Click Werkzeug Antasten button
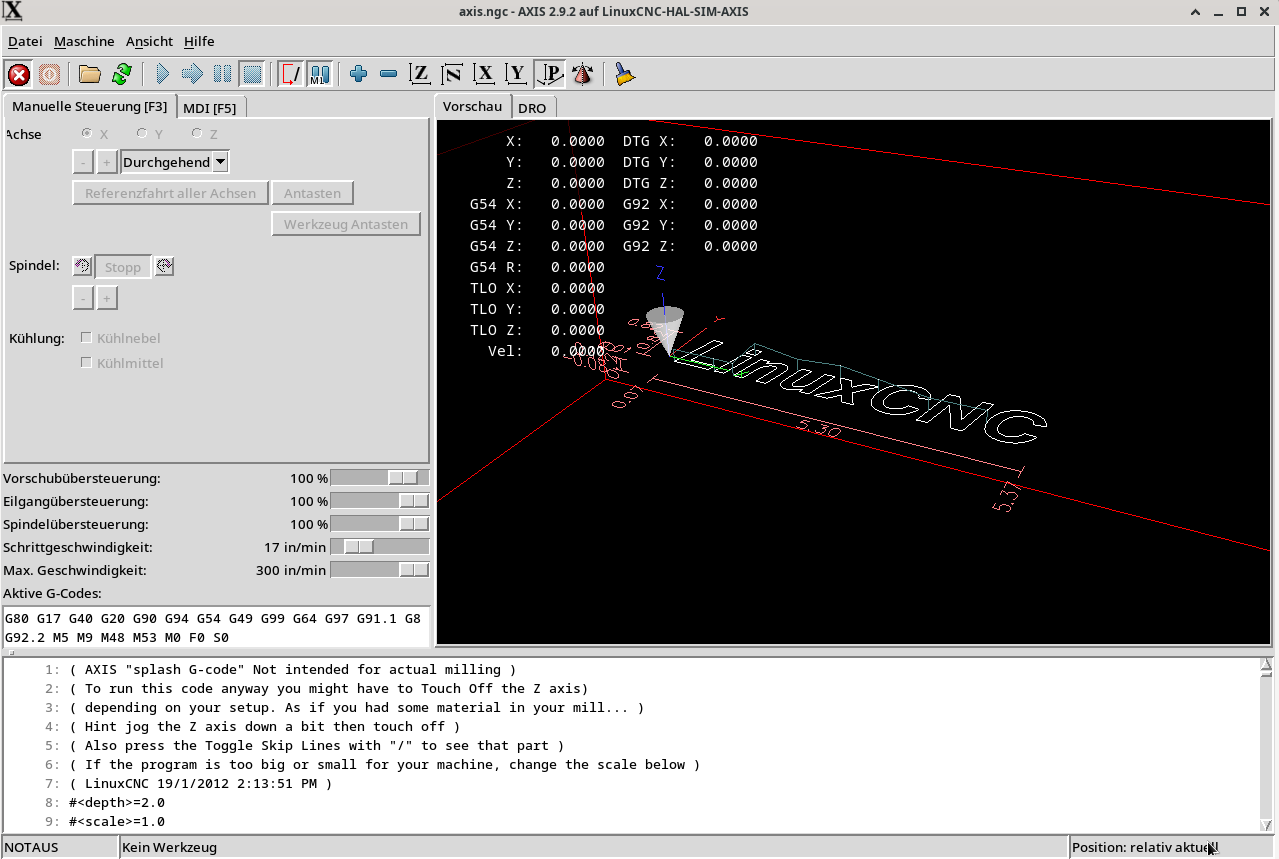The image size is (1279, 859). tap(346, 224)
